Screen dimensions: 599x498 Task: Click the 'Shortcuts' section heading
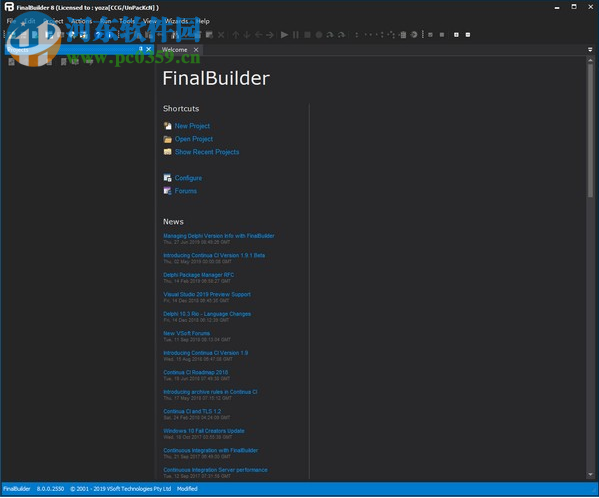coord(181,108)
